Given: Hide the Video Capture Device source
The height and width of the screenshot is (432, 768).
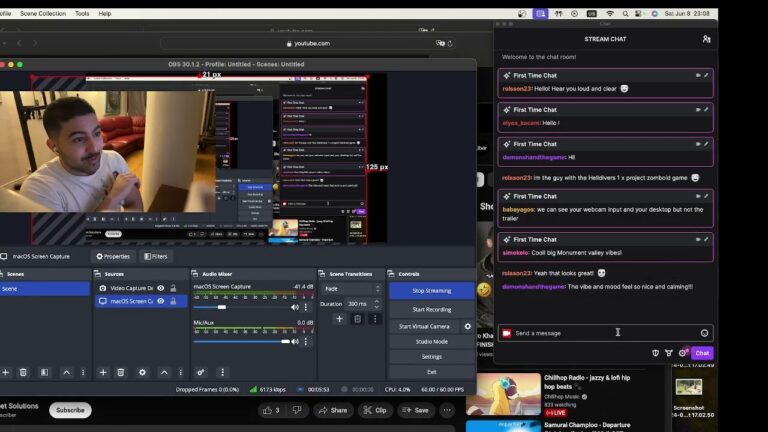Looking at the screenshot, I should pos(161,288).
